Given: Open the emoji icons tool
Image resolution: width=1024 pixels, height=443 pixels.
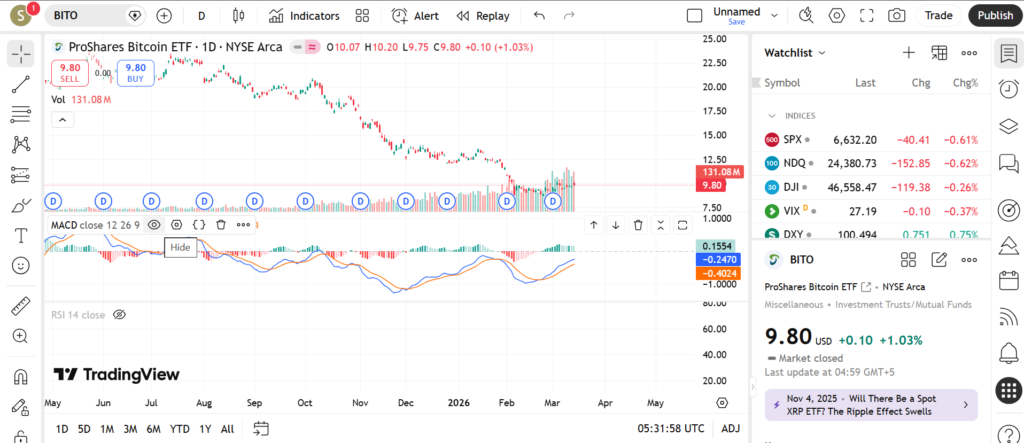Looking at the screenshot, I should coord(20,266).
